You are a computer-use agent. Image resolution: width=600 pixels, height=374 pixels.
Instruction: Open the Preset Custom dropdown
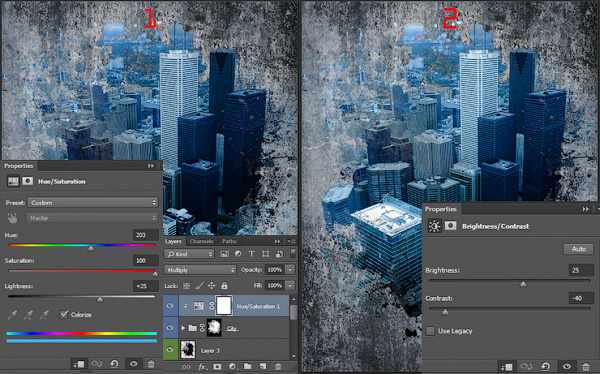[93, 203]
